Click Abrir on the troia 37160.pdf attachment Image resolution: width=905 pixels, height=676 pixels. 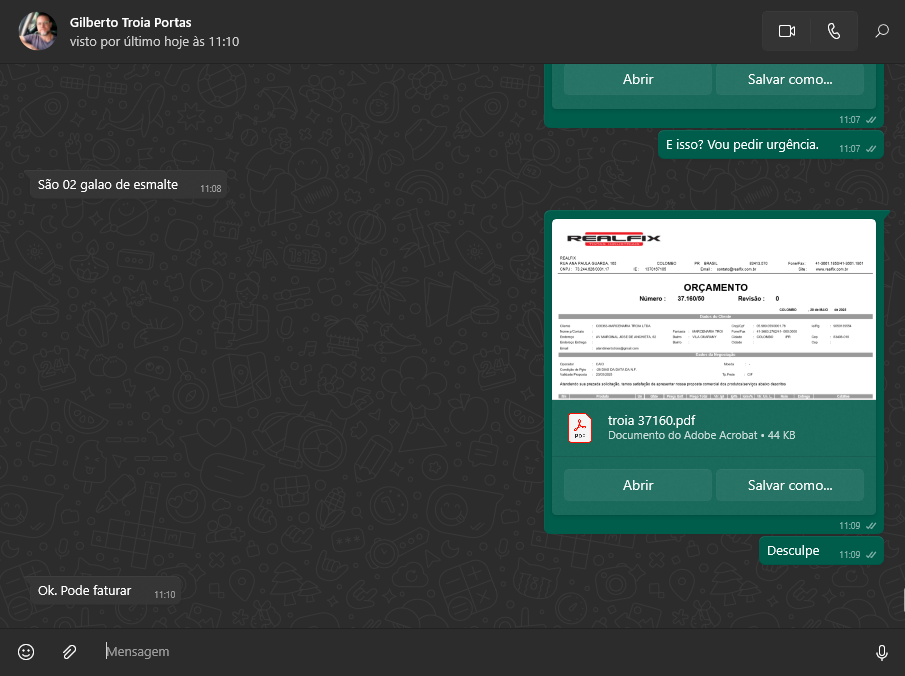tap(638, 485)
